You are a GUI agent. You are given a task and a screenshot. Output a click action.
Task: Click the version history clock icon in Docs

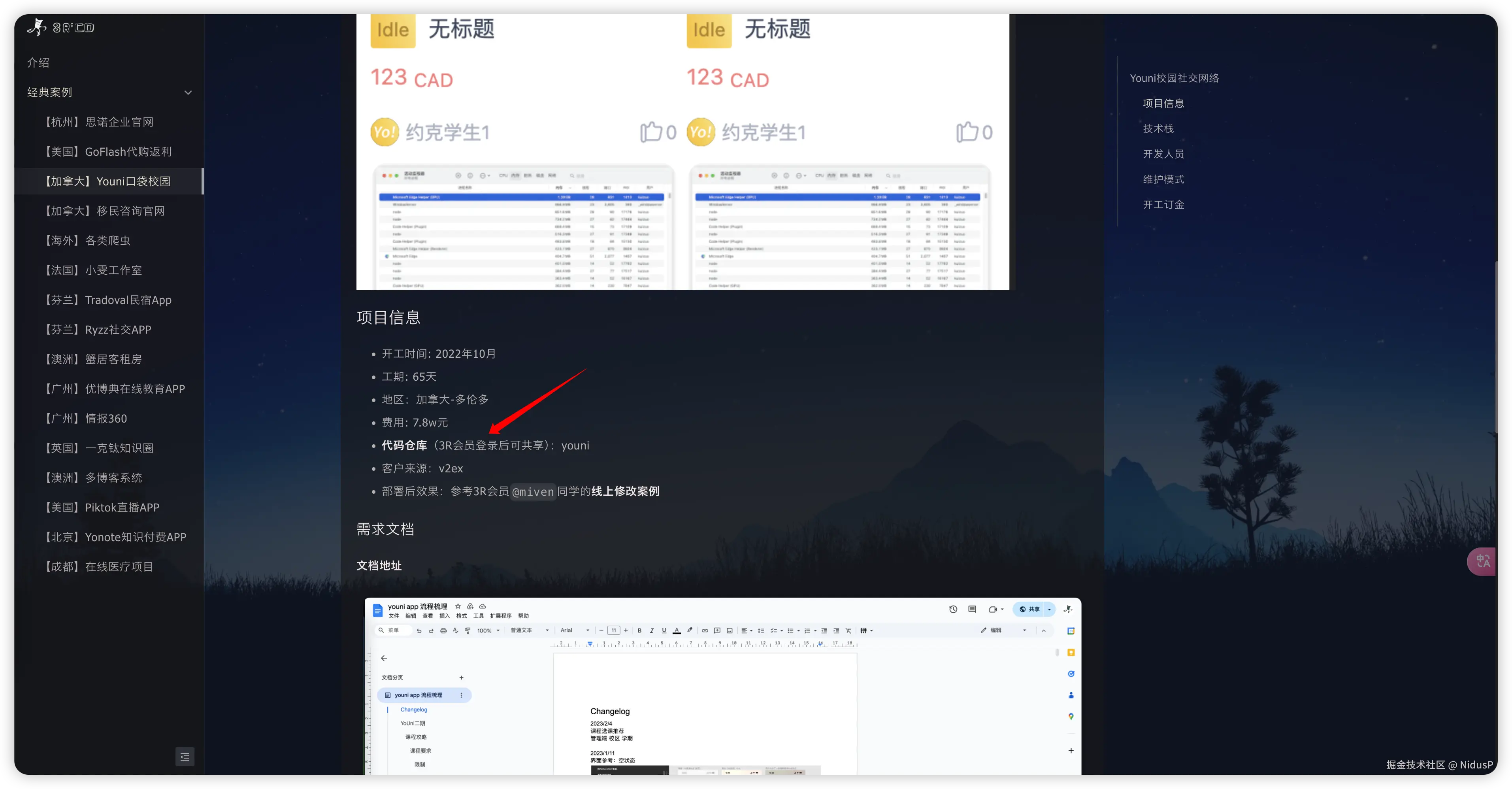click(953, 610)
